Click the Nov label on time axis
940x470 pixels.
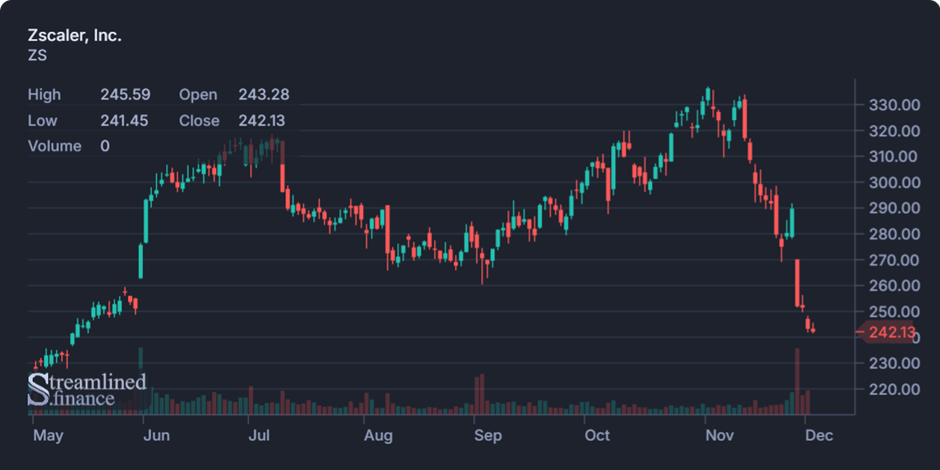pyautogui.click(x=719, y=436)
